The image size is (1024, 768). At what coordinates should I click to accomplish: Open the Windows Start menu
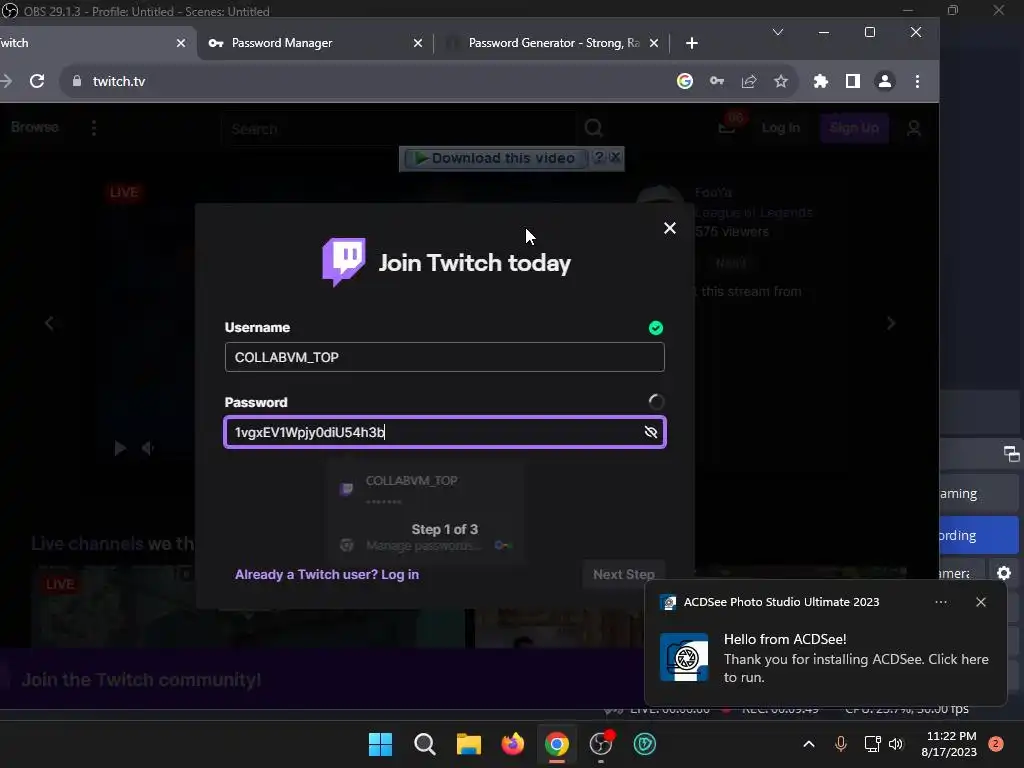[380, 744]
